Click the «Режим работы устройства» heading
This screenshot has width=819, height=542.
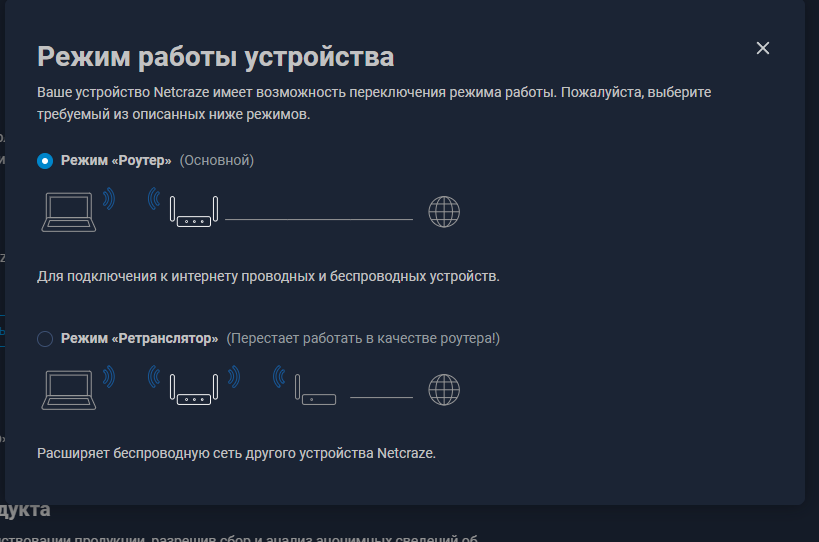click(x=216, y=57)
